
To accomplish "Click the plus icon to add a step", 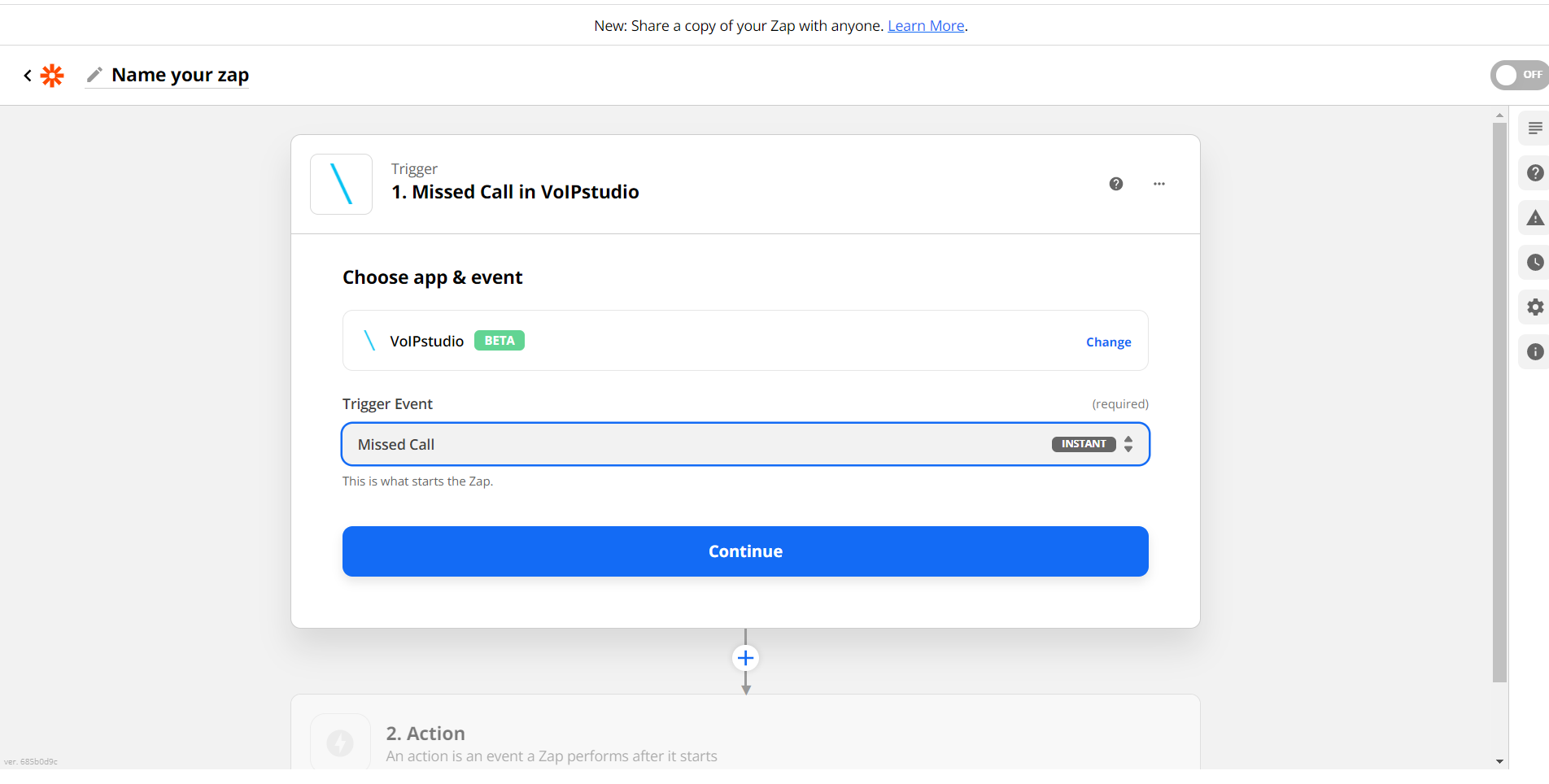I will 745,657.
